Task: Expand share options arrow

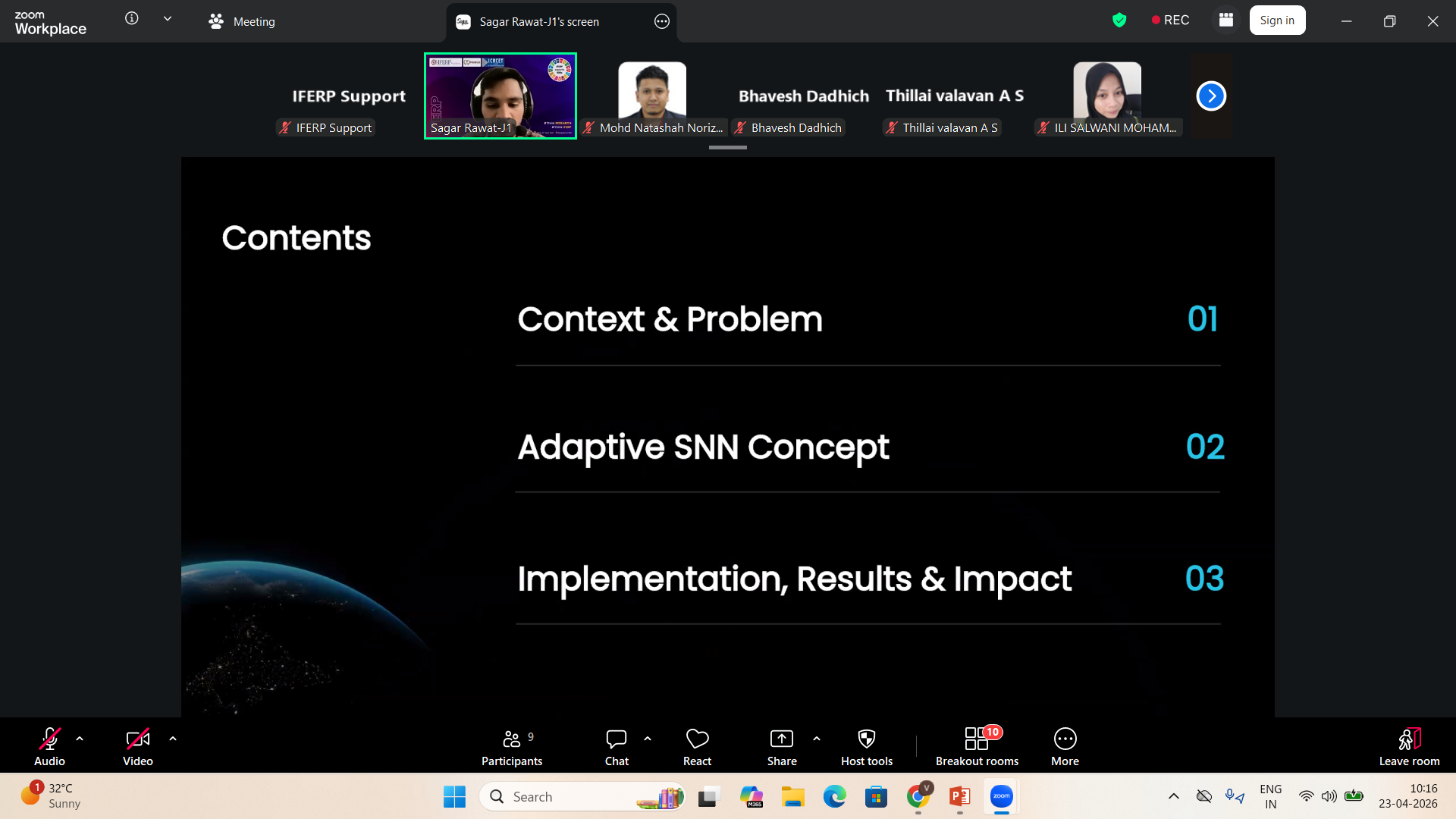Action: click(x=817, y=739)
